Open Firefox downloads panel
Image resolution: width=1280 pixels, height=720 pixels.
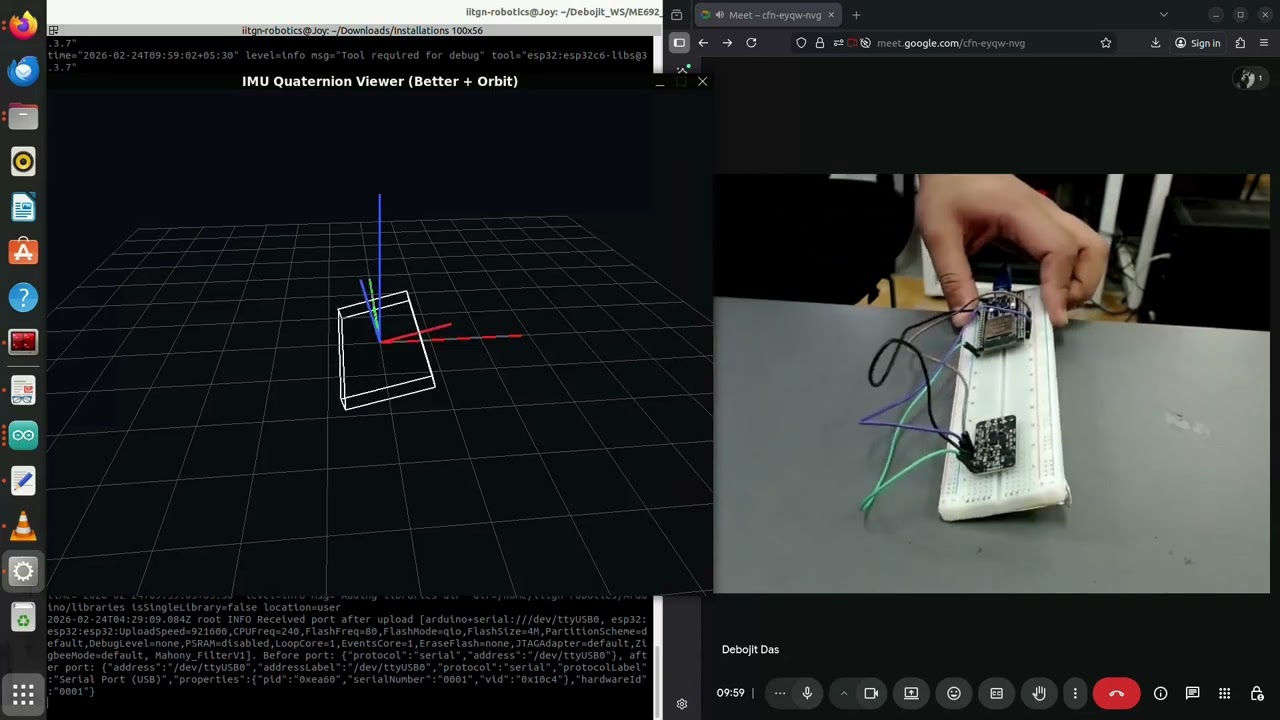click(1156, 43)
